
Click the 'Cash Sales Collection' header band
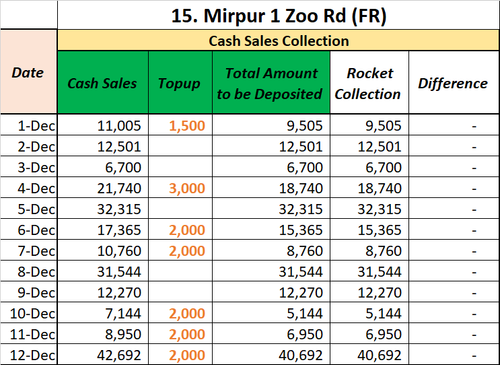[278, 41]
